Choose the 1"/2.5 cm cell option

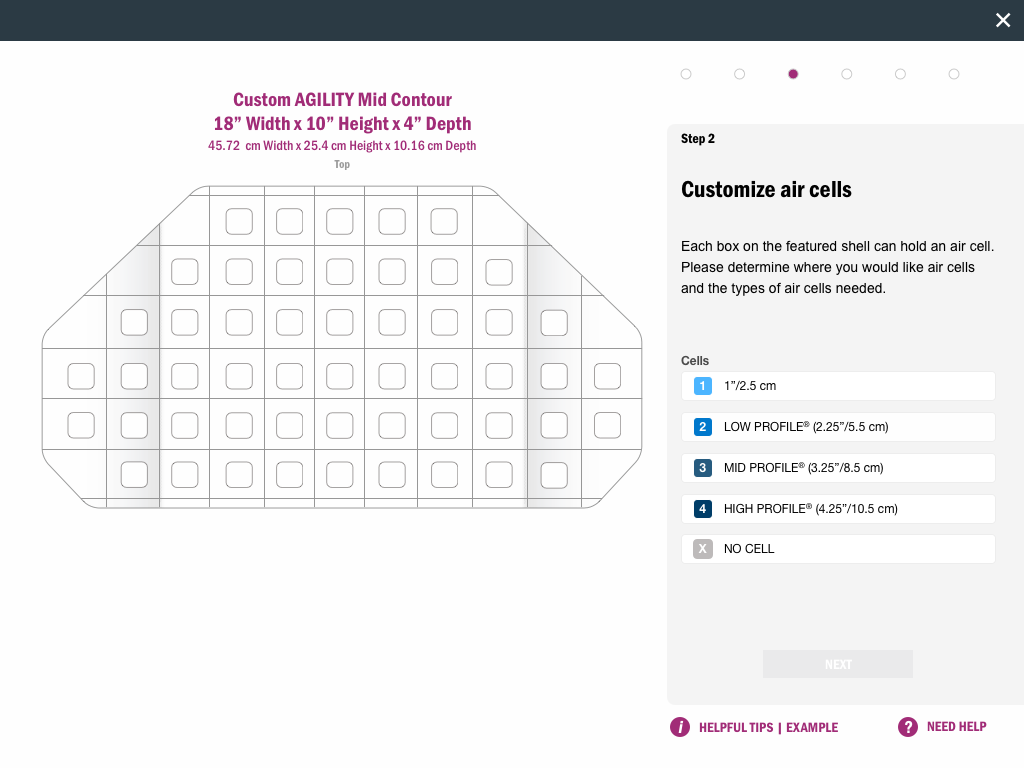(750, 386)
